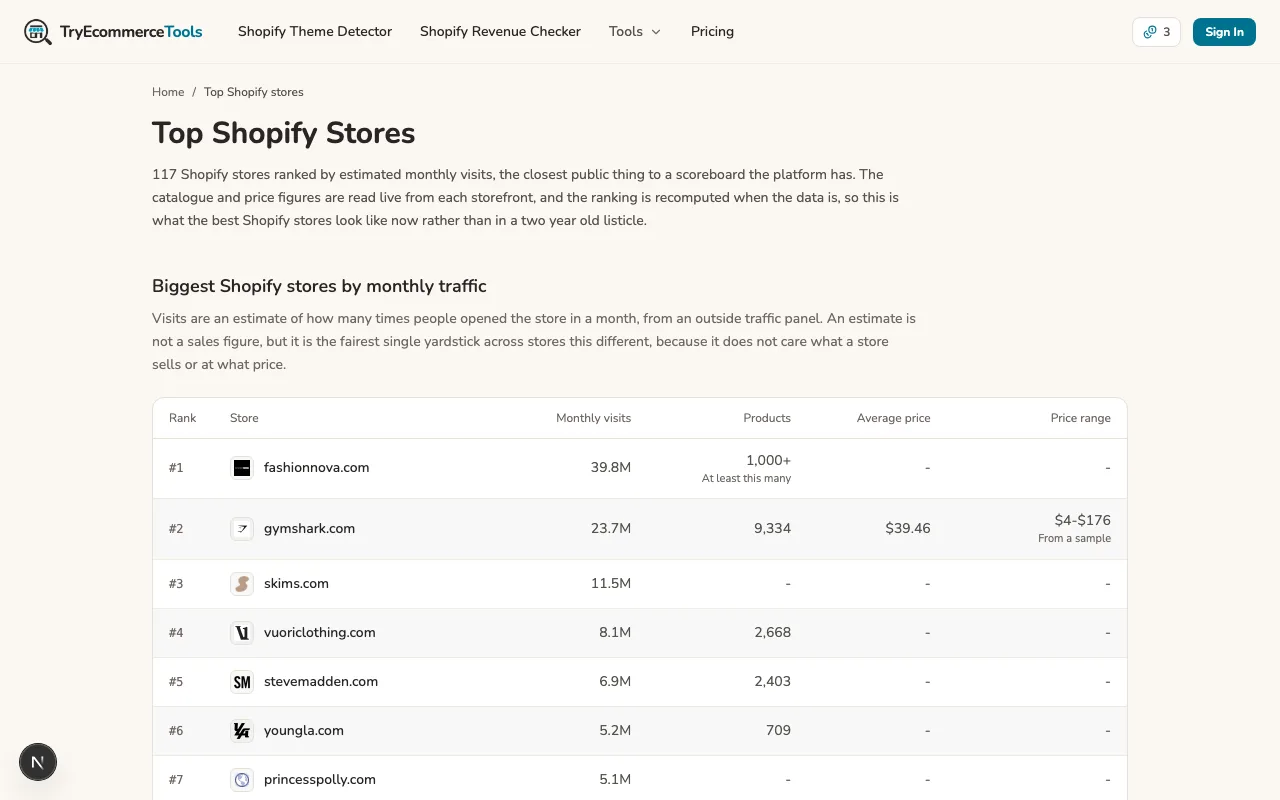Click the rank #6 cell
The height and width of the screenshot is (800, 1280).
pos(176,731)
